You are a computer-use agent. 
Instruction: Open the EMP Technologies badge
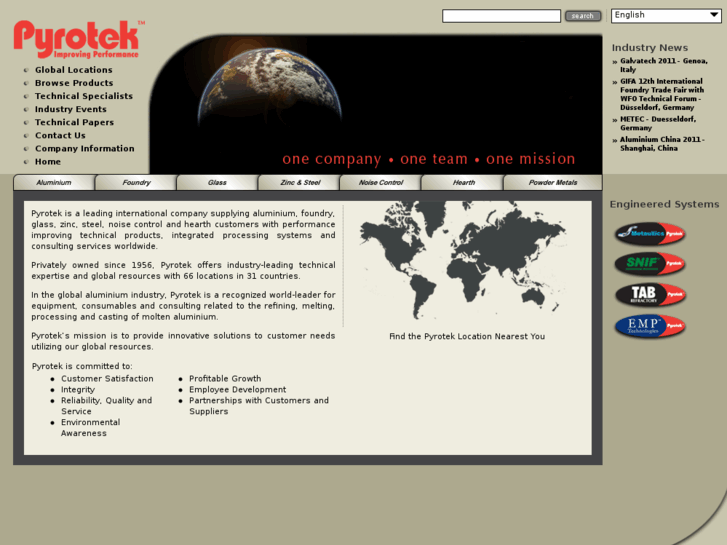click(x=650, y=326)
